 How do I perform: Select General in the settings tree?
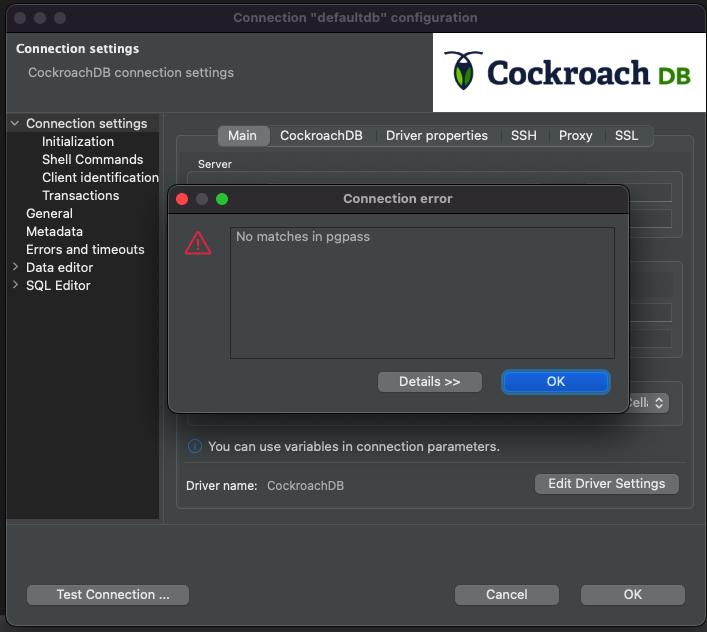49,214
